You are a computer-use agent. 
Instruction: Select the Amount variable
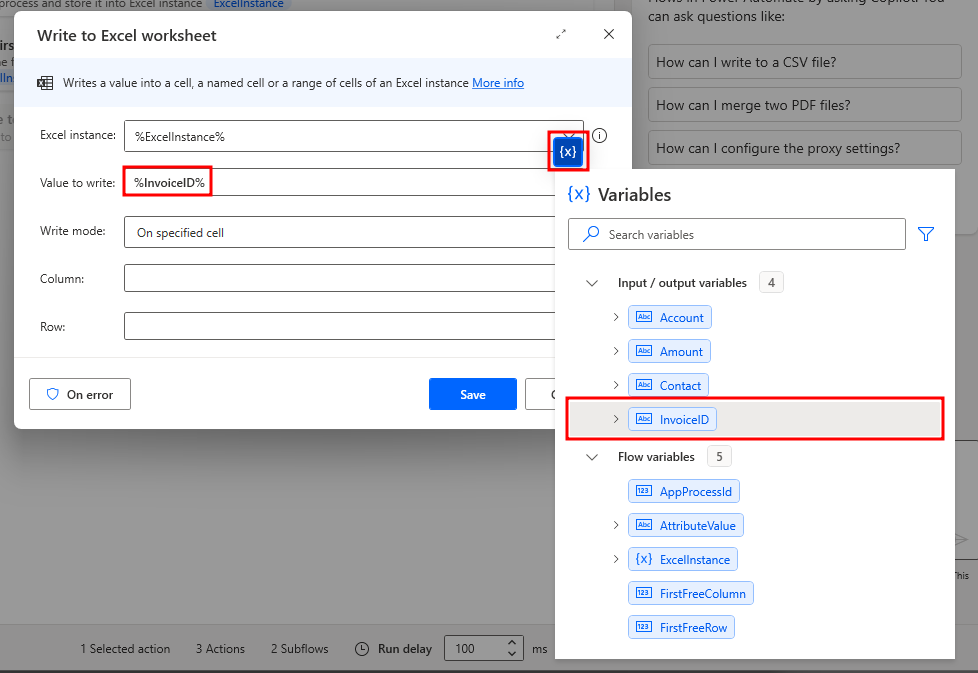tap(669, 351)
